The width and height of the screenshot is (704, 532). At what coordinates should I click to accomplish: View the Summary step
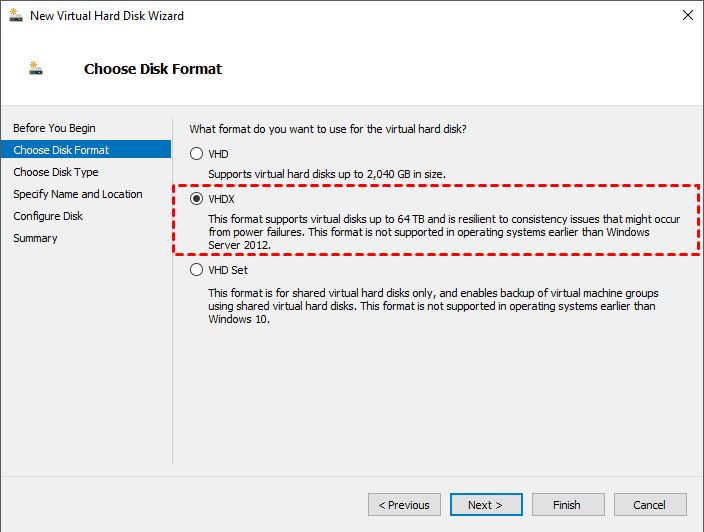(35, 238)
